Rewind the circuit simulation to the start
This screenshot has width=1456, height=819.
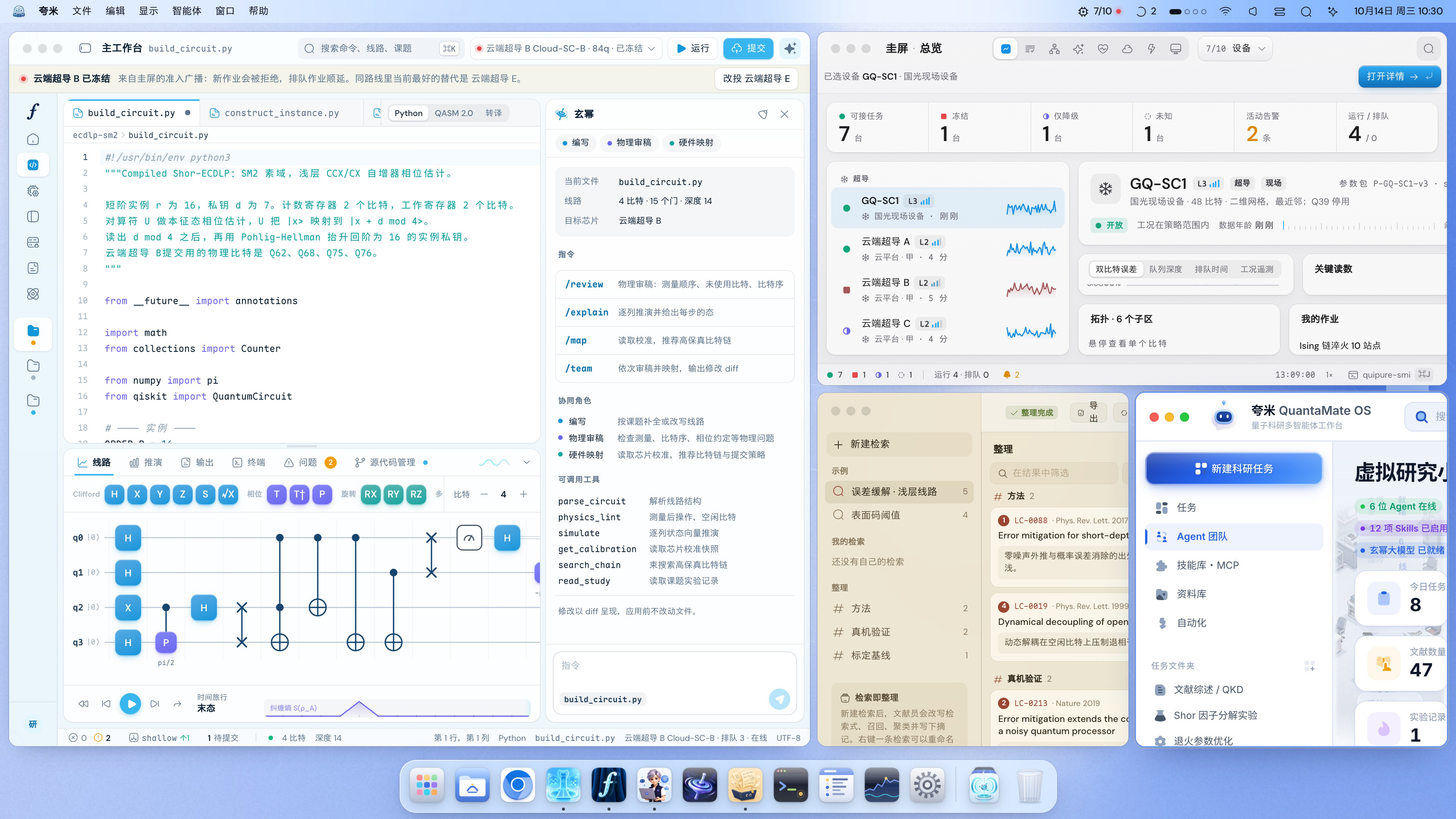coord(84,704)
